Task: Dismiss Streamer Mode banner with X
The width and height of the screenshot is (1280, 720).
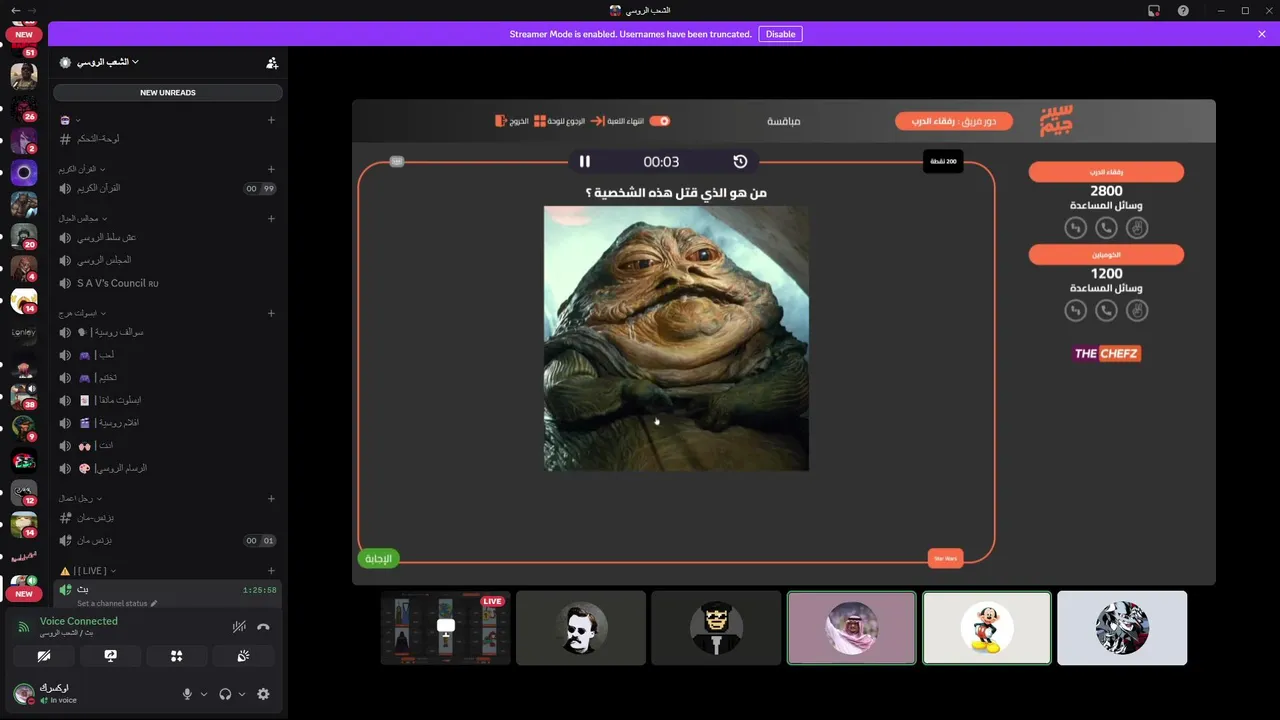Action: (1262, 34)
